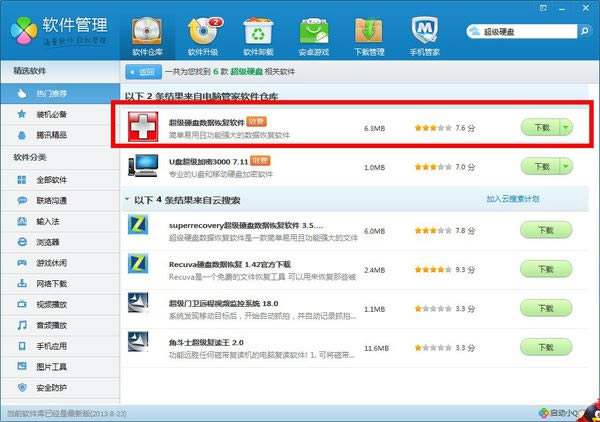
Task: Click the 图片工具 picture icon
Action: tap(22, 367)
